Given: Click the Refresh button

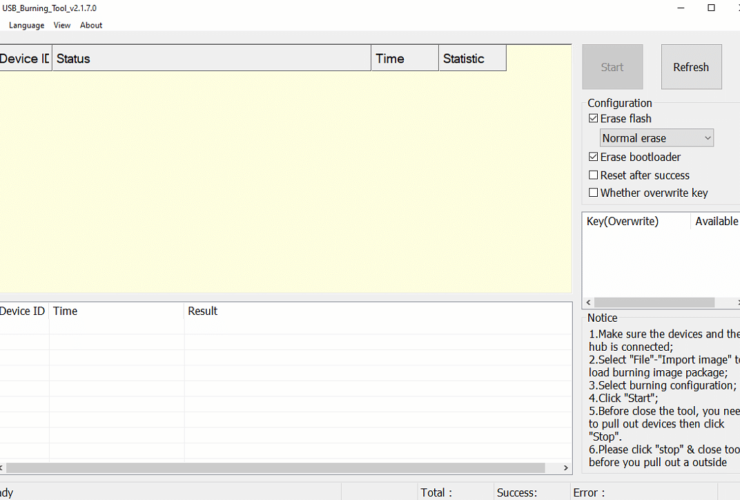Looking at the screenshot, I should point(690,67).
